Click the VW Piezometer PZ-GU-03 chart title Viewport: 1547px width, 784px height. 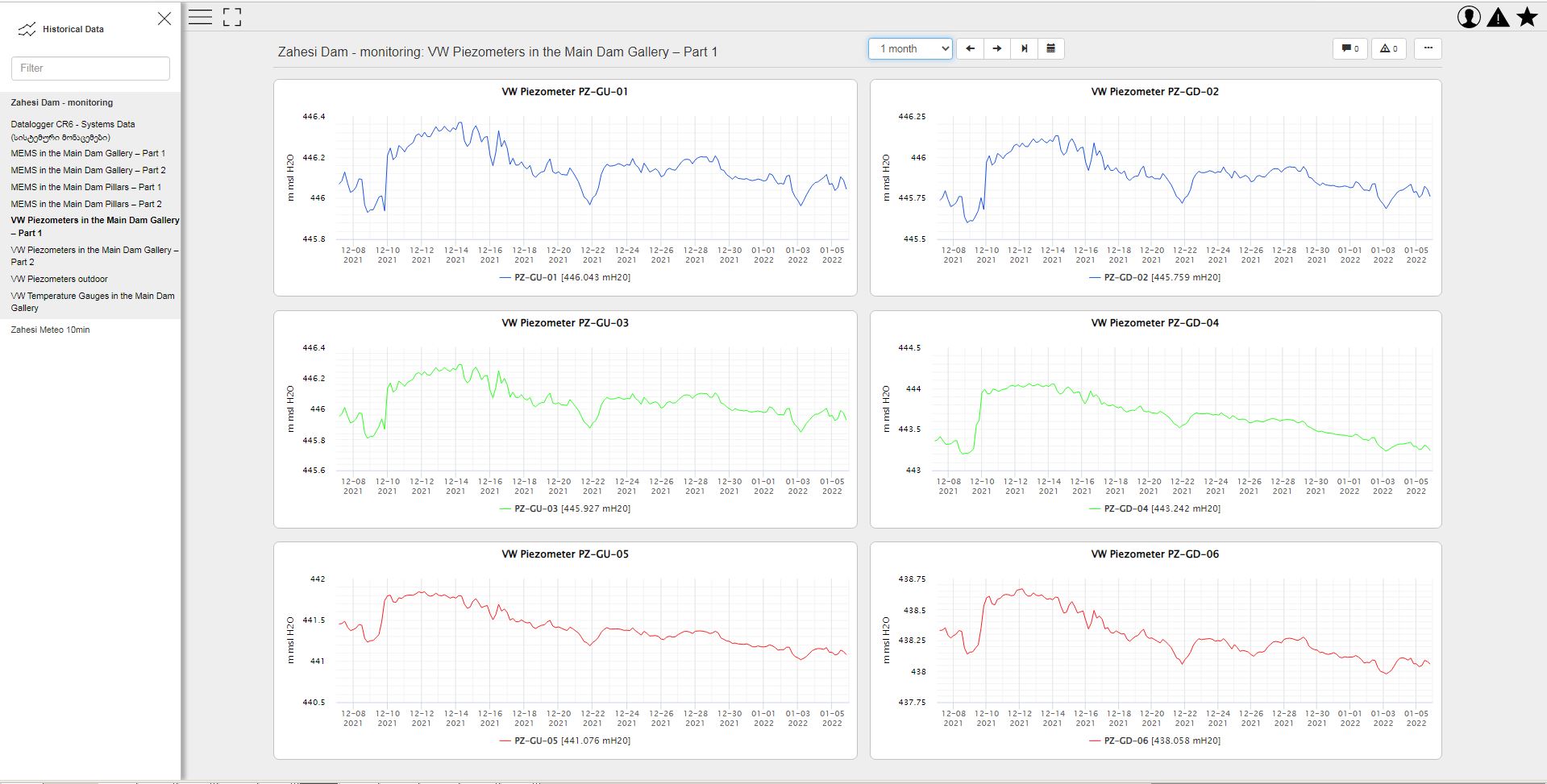click(x=565, y=323)
